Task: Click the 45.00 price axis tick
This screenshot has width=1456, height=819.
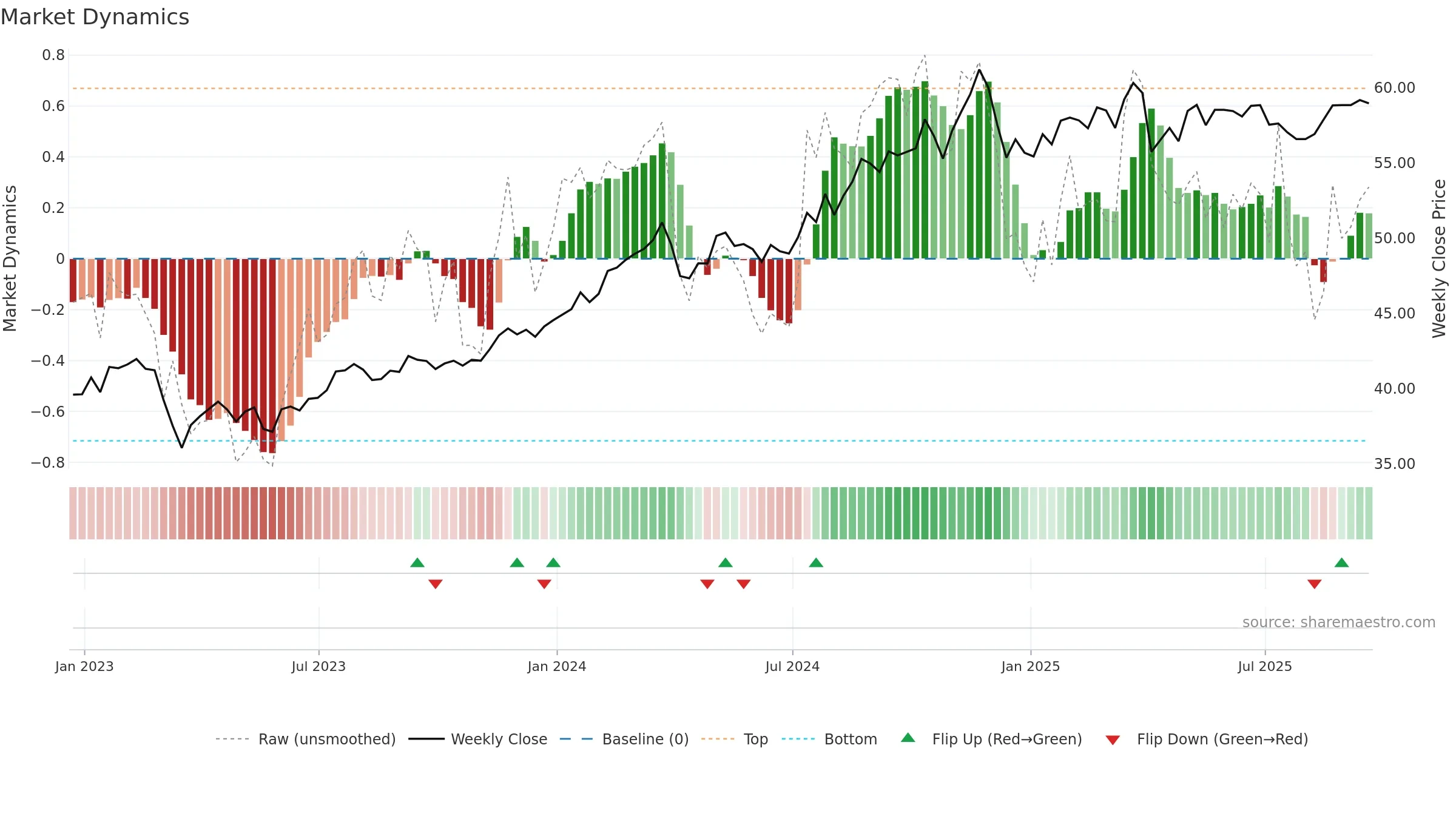Action: (1395, 314)
